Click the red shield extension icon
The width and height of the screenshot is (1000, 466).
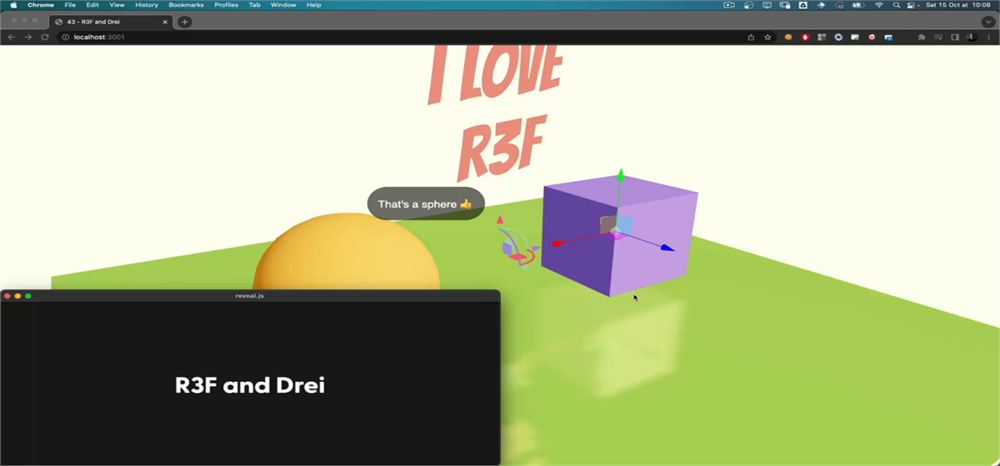tap(805, 37)
